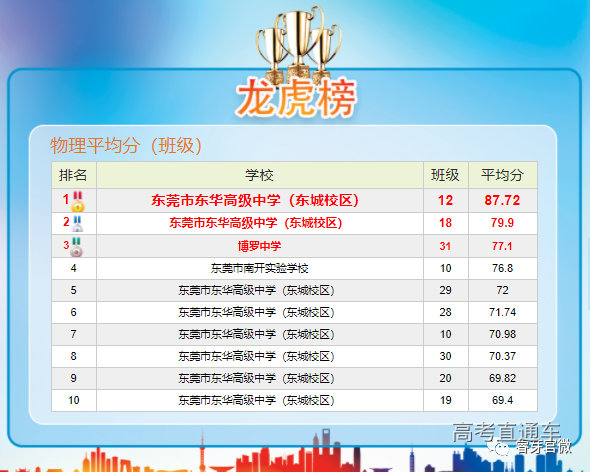Click average score 69.4
Image resolution: width=590 pixels, height=472 pixels.
click(502, 400)
